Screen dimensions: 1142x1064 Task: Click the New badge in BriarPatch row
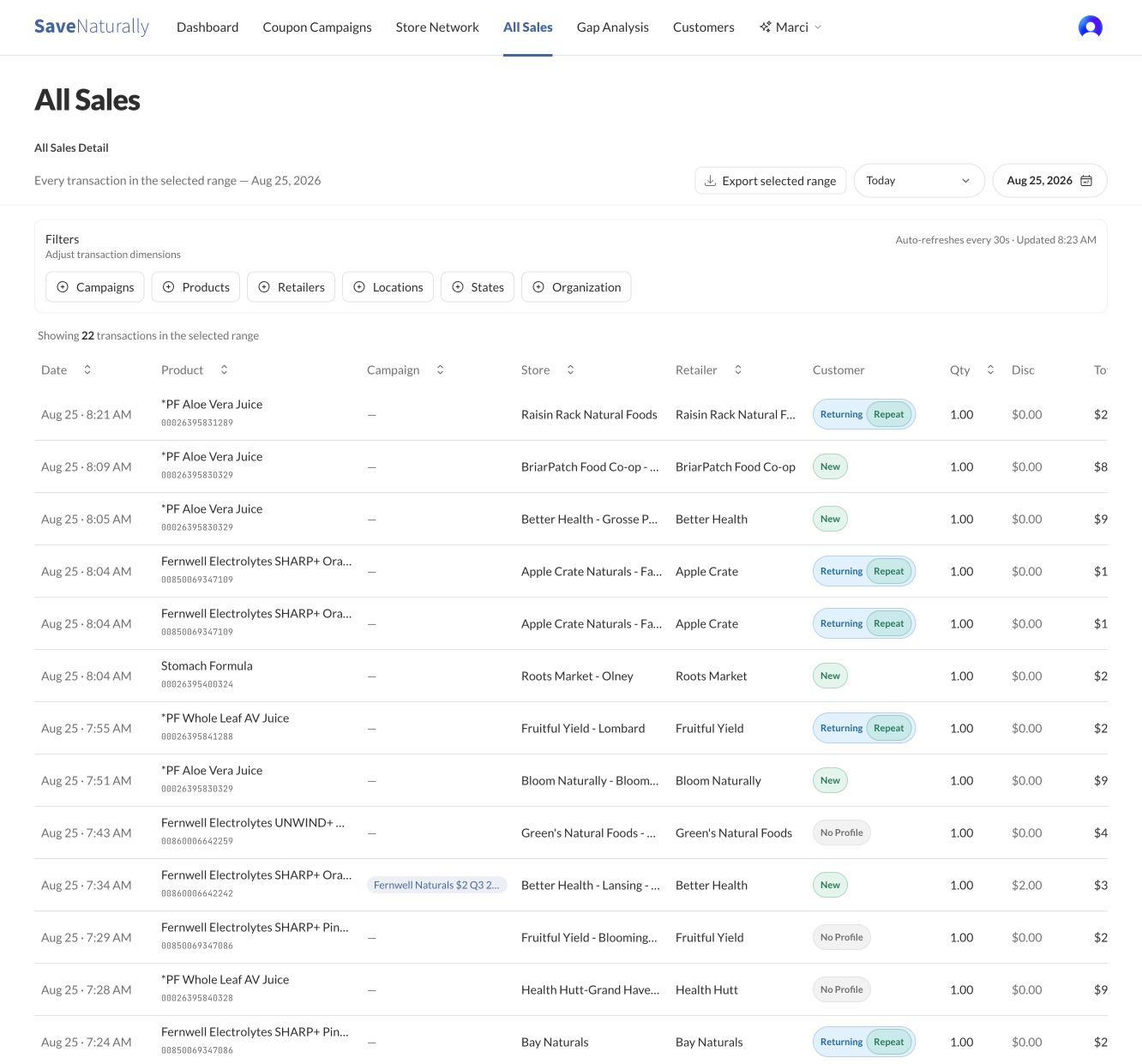click(x=830, y=467)
